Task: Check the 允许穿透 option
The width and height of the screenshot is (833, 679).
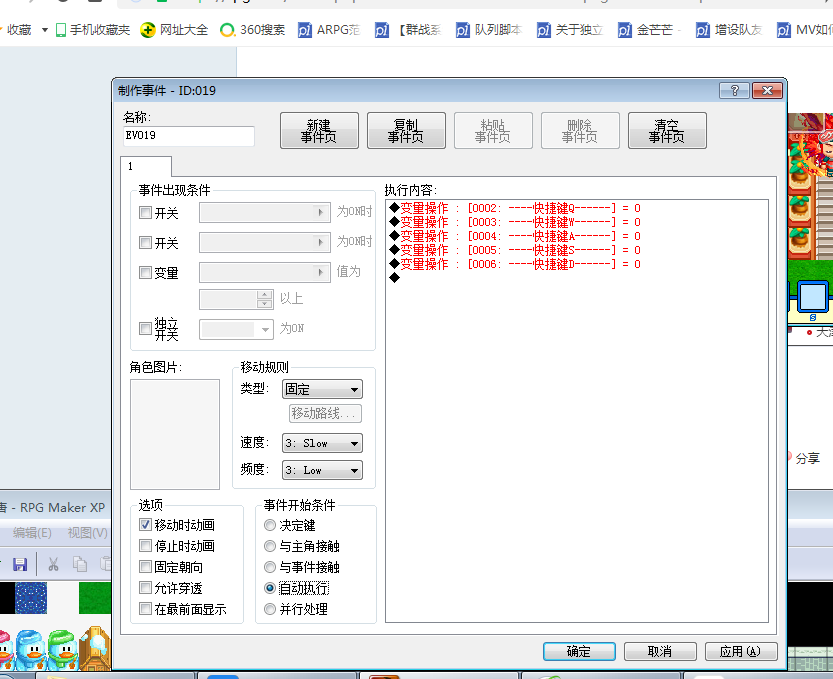Action: click(145, 588)
